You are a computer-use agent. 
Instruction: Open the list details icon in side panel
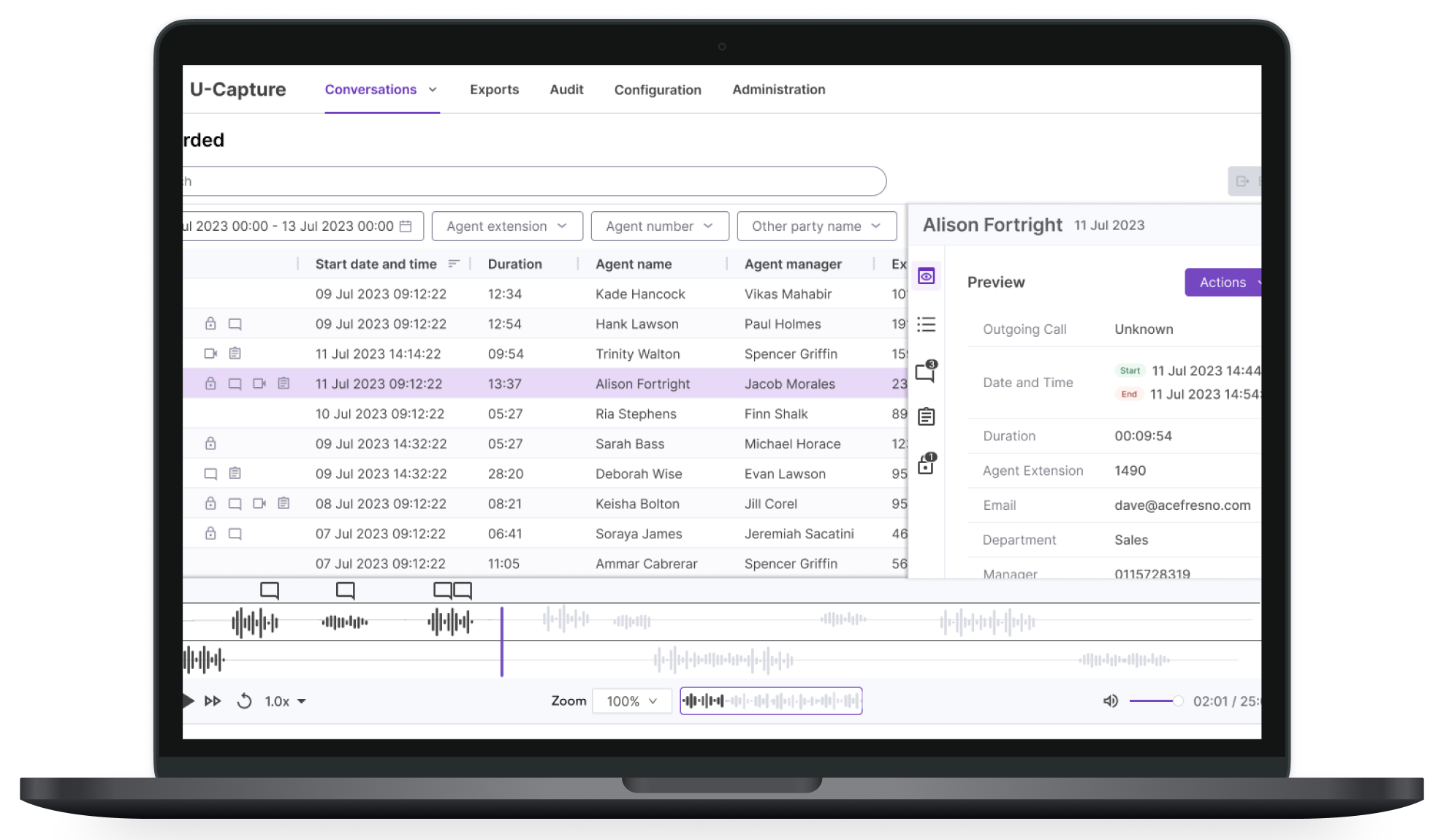(x=926, y=324)
